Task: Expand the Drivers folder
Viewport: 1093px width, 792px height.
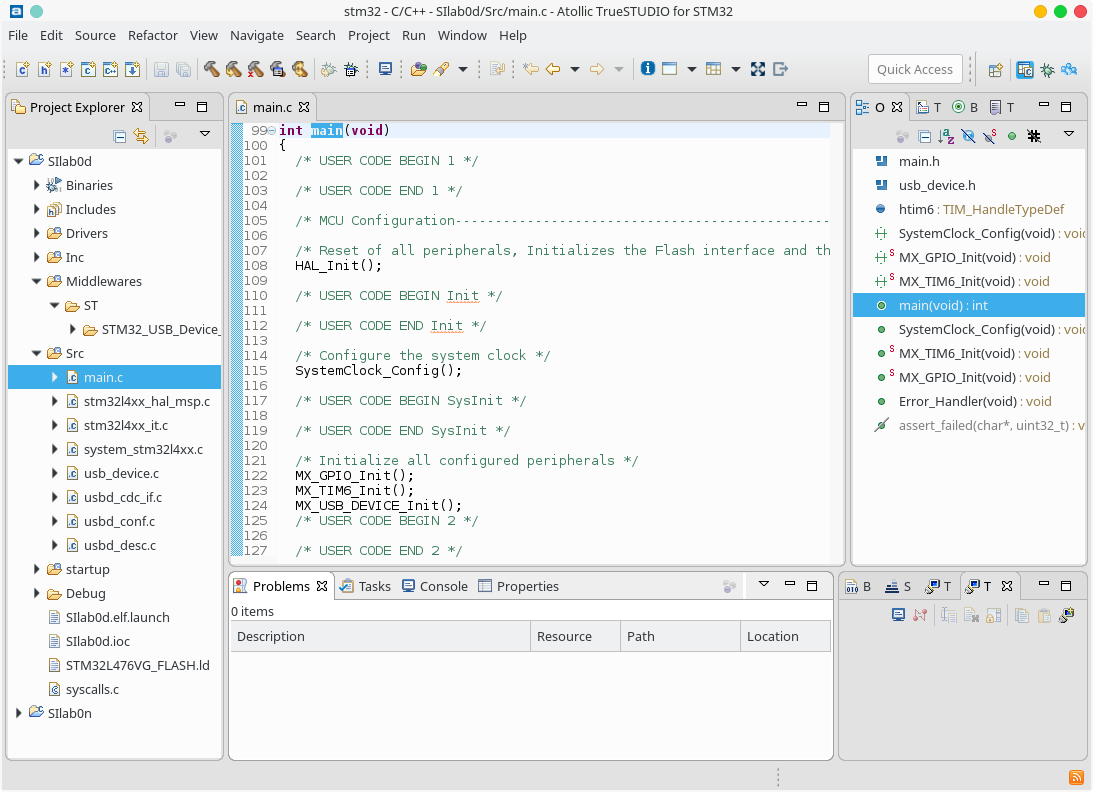Action: 37,233
